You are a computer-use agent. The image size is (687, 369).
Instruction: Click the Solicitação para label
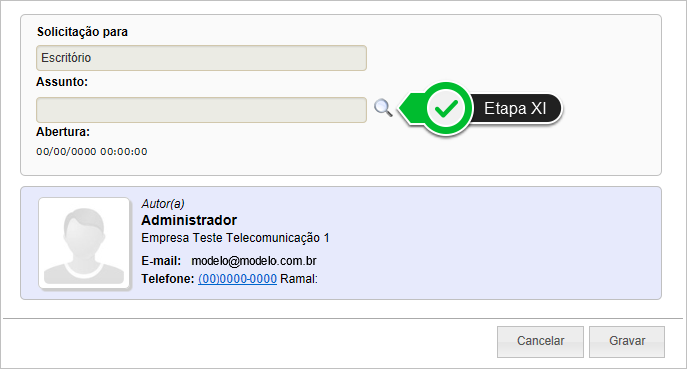(82, 32)
